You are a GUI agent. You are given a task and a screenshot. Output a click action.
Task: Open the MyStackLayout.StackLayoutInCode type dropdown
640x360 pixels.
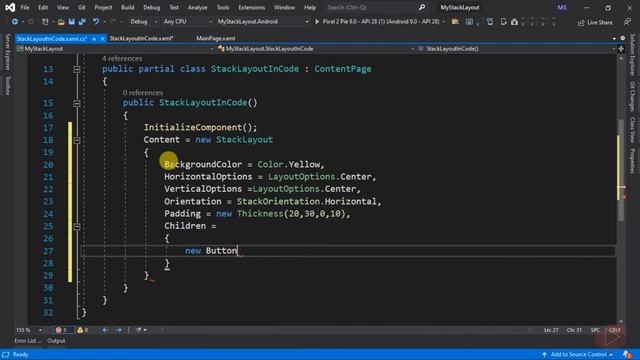(x=316, y=49)
